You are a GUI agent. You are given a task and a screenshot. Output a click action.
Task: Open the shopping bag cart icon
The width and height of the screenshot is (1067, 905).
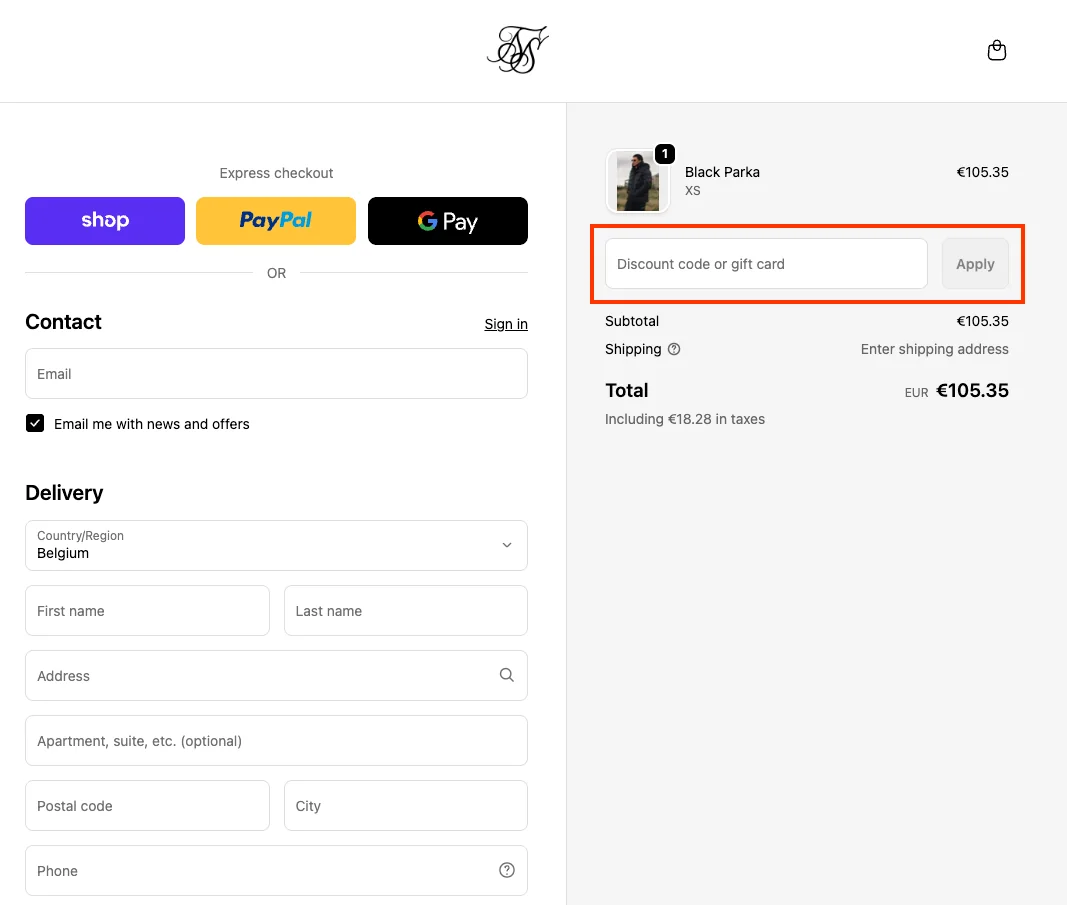pyautogui.click(x=996, y=51)
